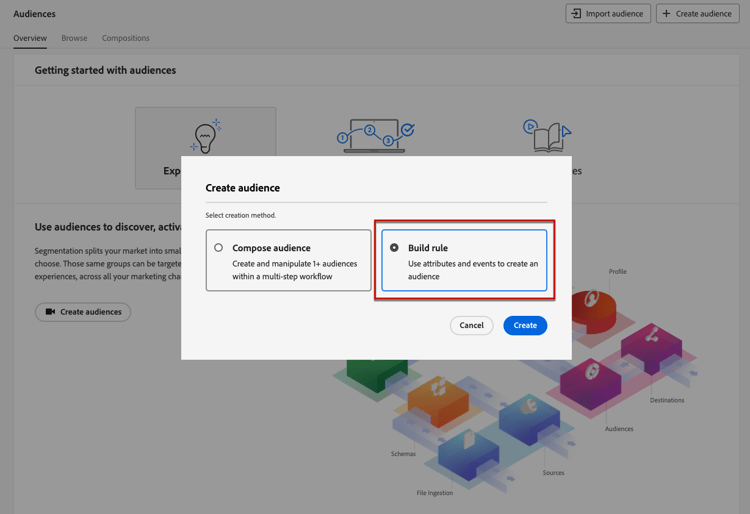Cancel the Create audience dialog

(x=471, y=325)
